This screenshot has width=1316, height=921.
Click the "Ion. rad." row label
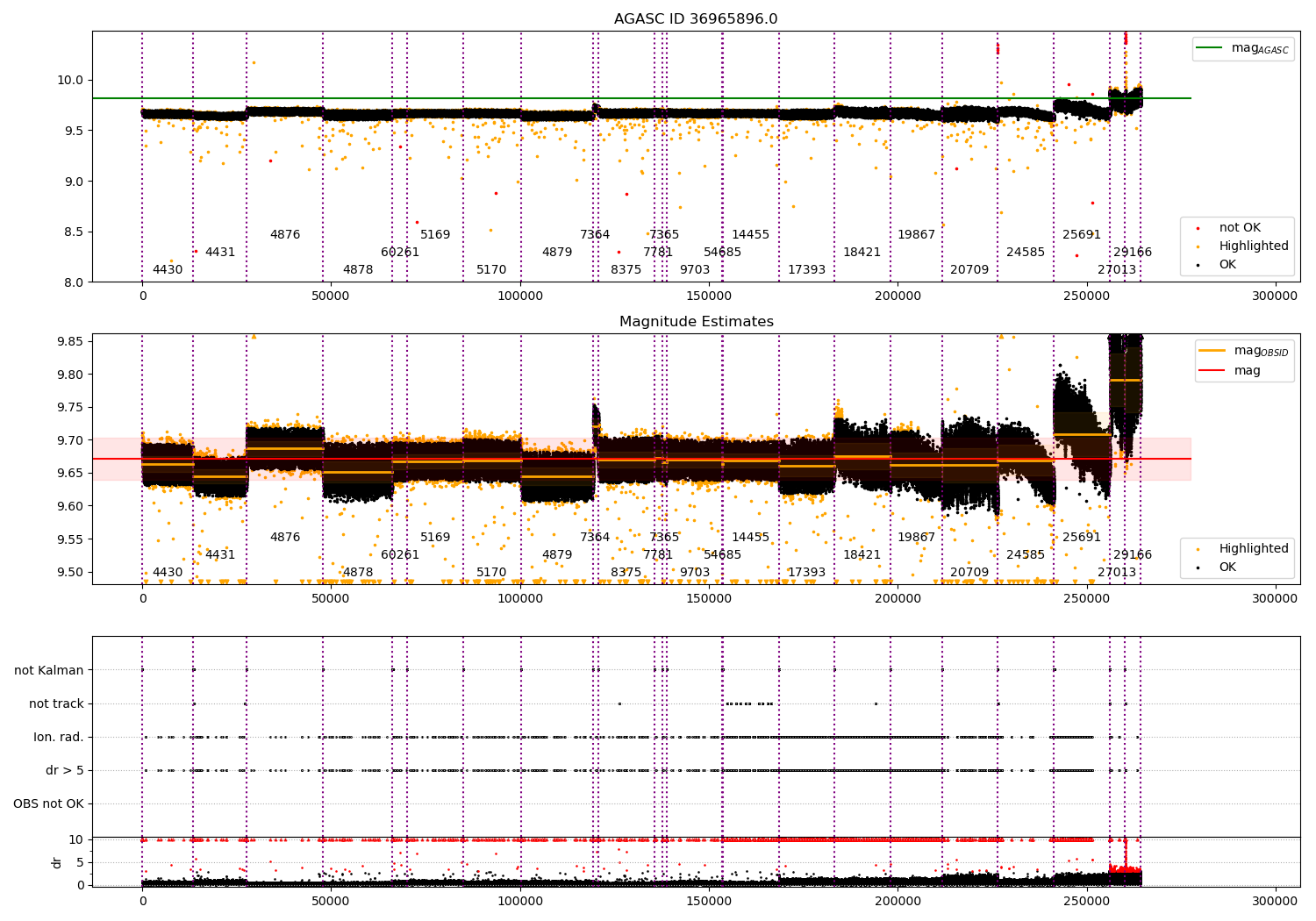(x=59, y=738)
